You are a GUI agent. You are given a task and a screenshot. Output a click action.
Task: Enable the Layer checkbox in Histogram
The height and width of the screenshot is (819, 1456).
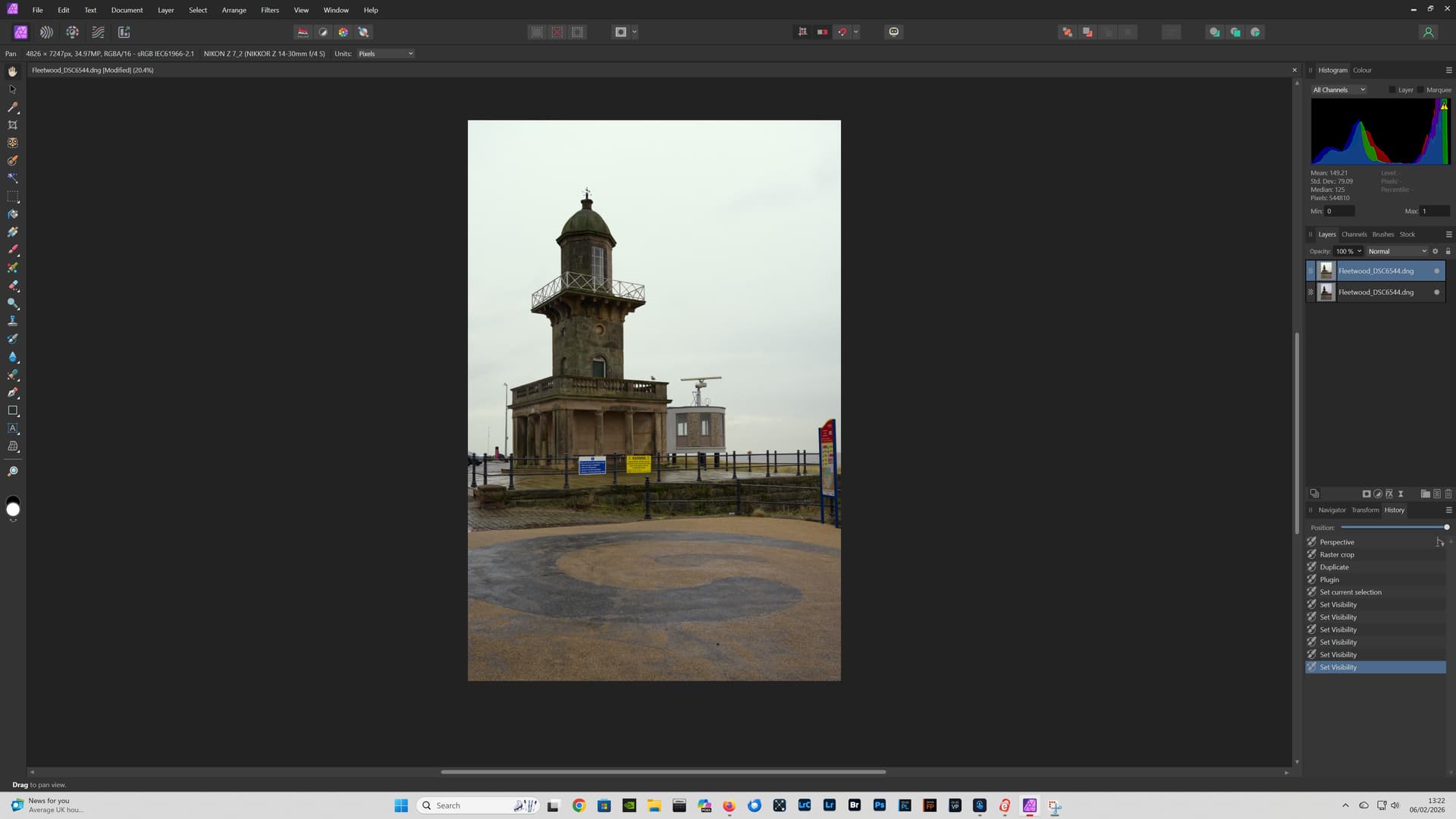click(1392, 89)
